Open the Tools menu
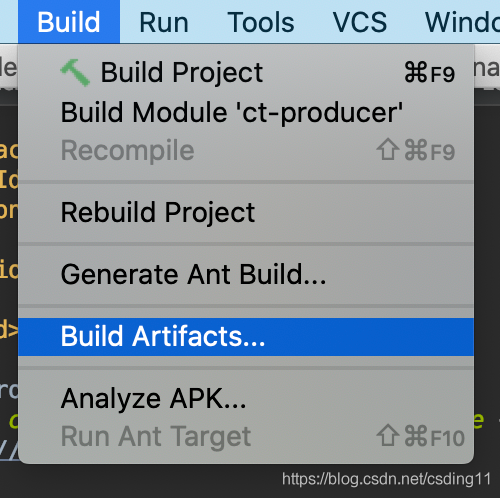Image resolution: width=500 pixels, height=498 pixels. 261,23
